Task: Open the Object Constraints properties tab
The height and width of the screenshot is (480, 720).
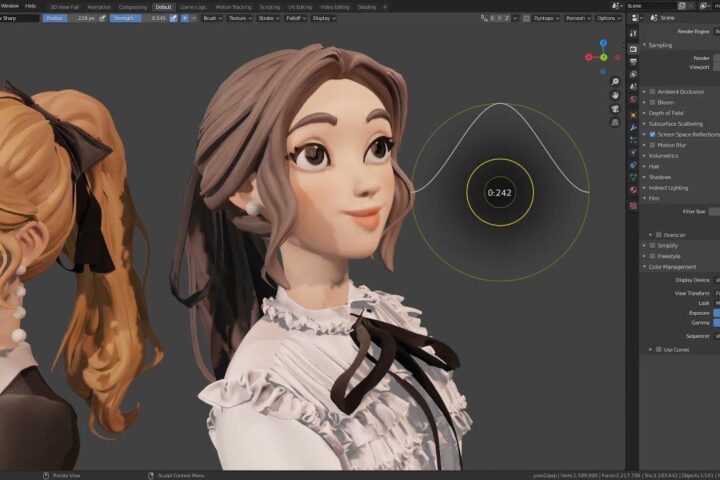Action: pos(633,165)
